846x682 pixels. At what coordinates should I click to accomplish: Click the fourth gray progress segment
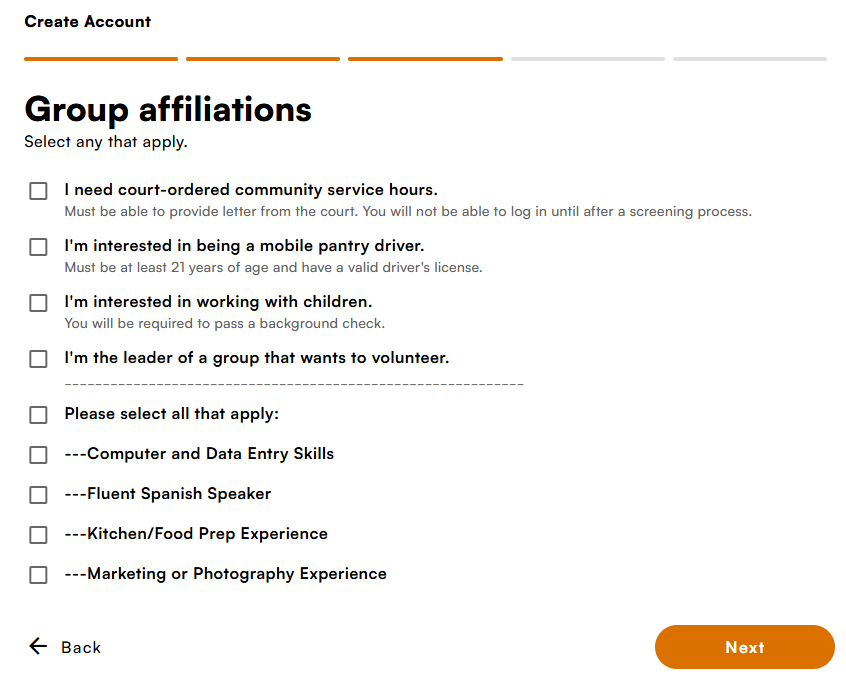tap(588, 59)
